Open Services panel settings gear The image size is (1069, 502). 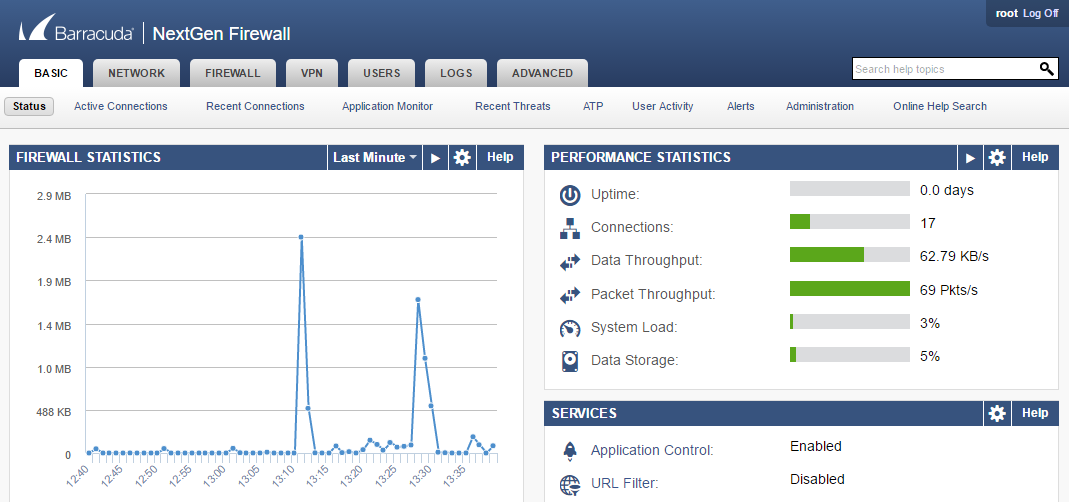[x=997, y=413]
